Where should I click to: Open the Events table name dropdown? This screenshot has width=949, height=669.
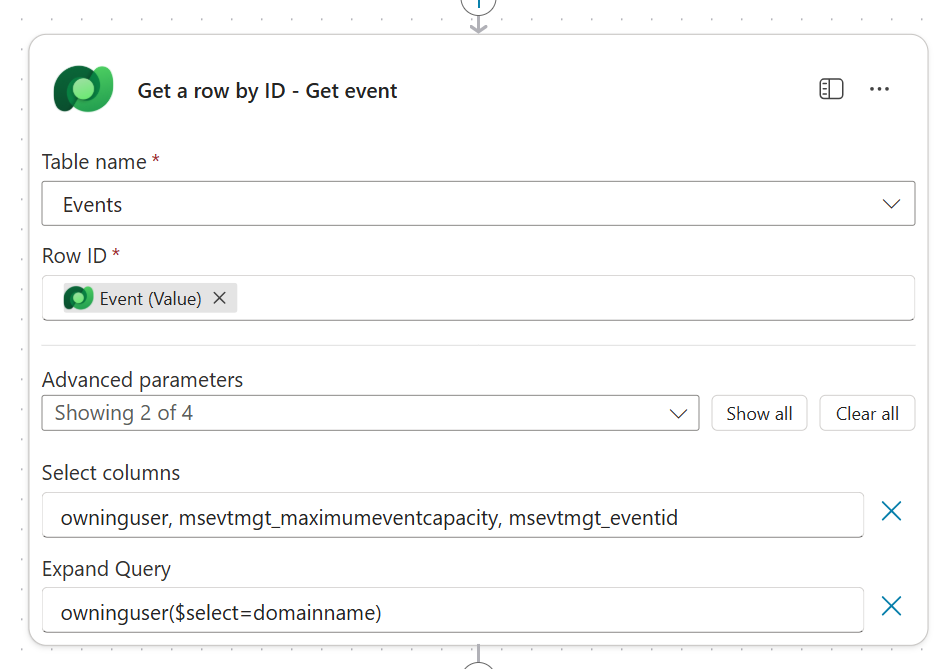click(892, 203)
